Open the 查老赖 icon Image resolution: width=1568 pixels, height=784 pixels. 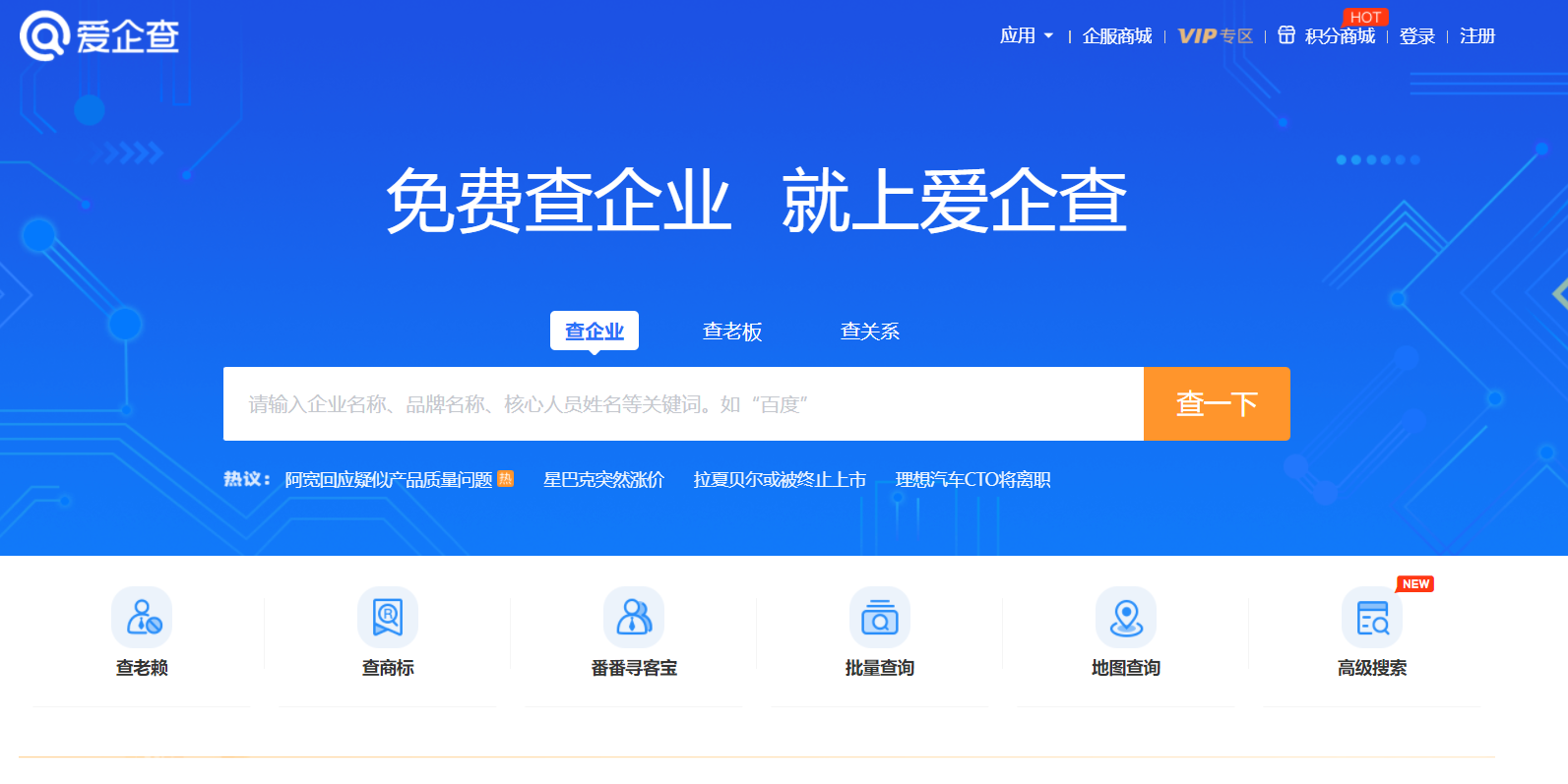click(142, 617)
